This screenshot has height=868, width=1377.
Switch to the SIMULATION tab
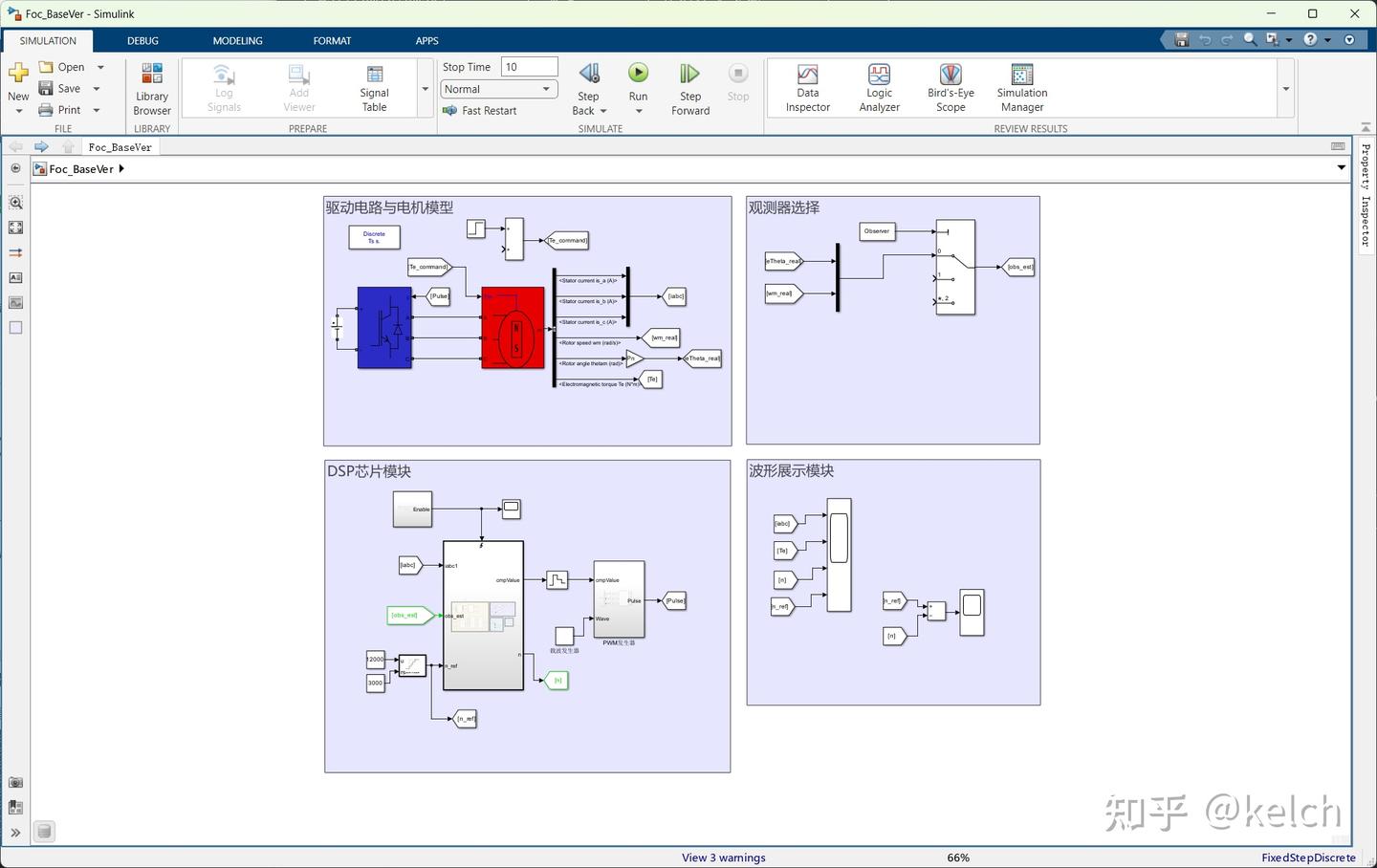(x=48, y=40)
